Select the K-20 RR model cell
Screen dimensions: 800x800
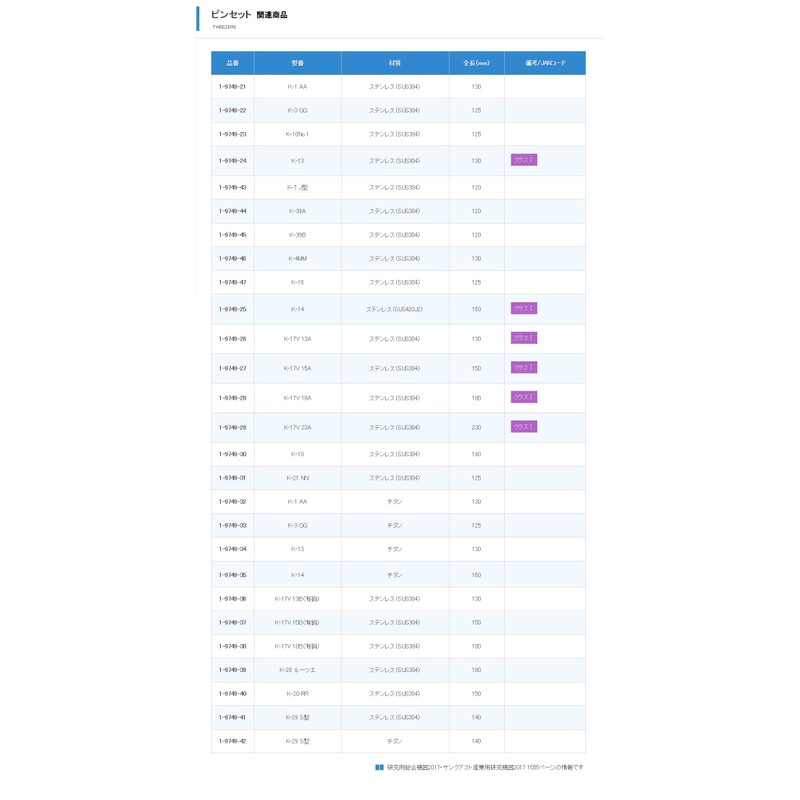tap(297, 694)
